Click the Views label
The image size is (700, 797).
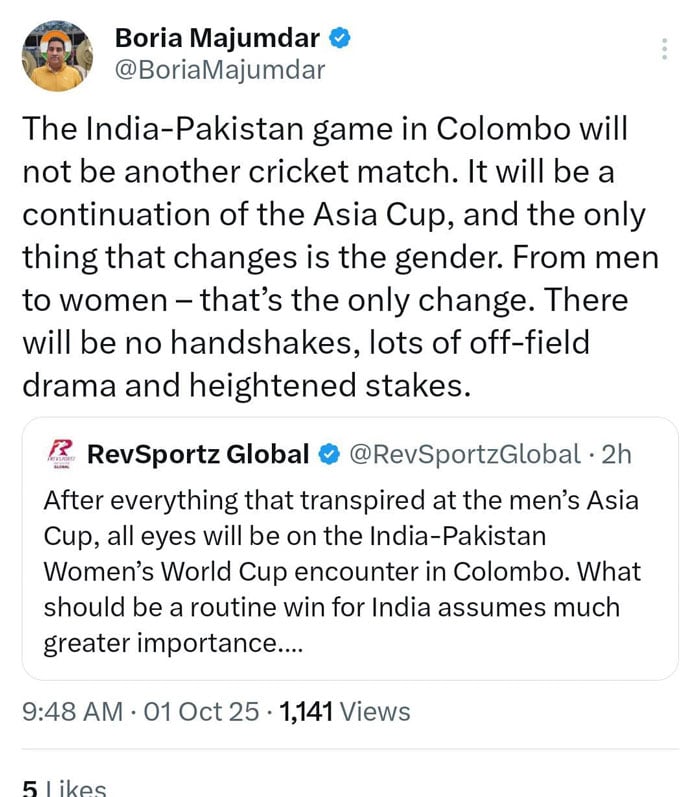[375, 712]
